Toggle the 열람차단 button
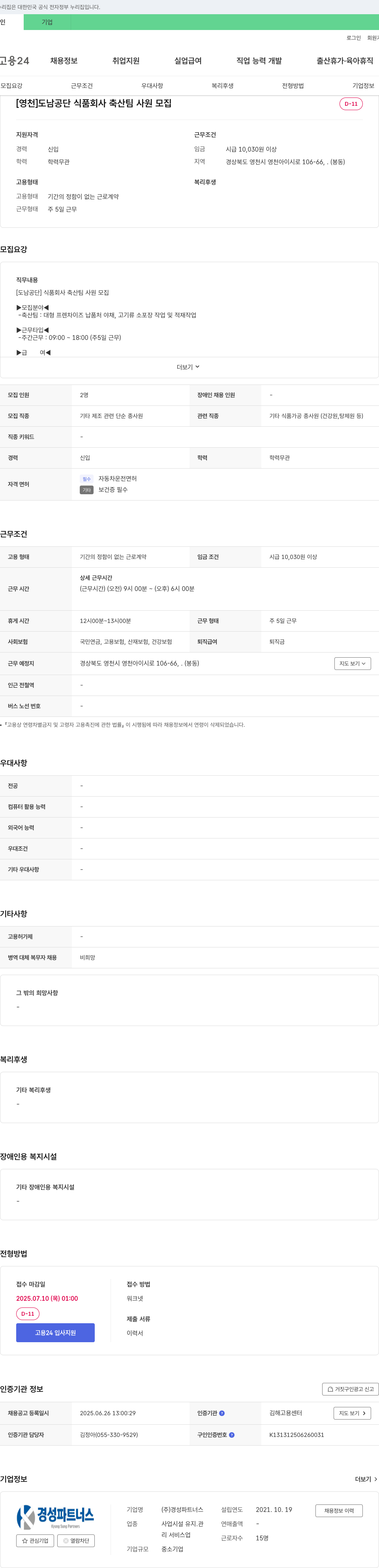Screen dimensions: 379x1568 [76, 1541]
